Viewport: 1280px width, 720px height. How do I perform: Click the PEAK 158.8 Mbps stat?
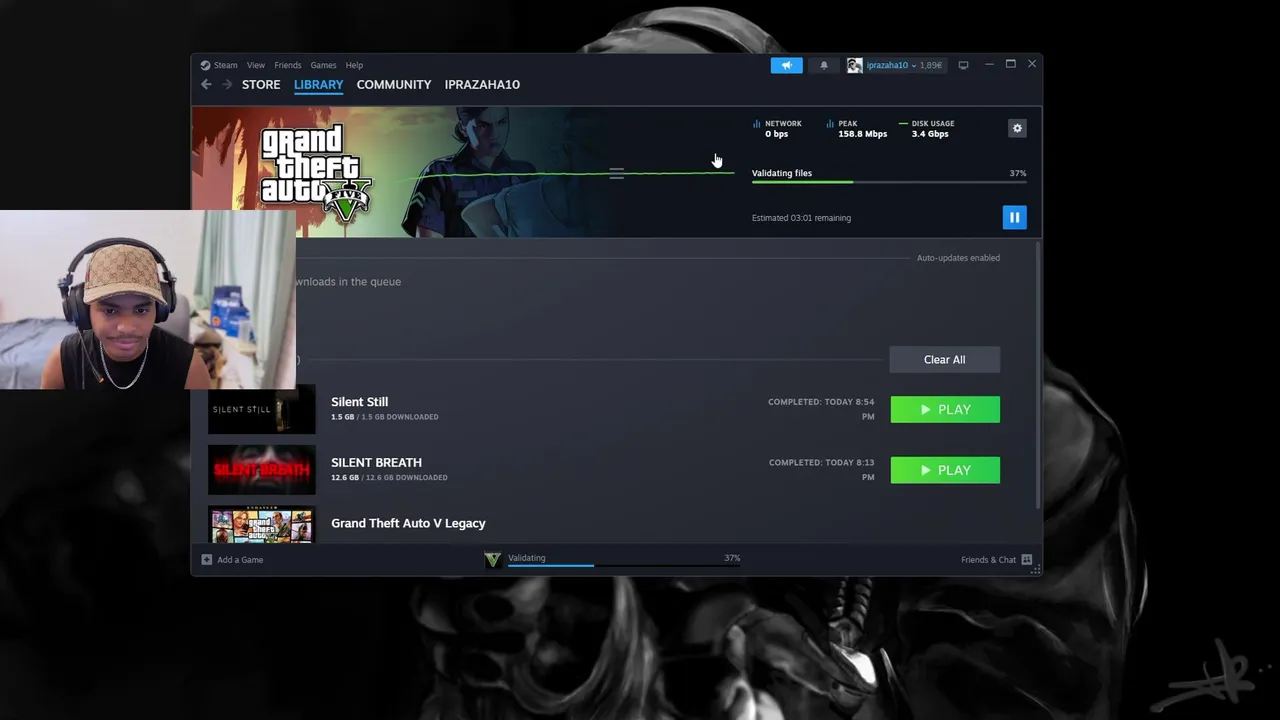856,129
